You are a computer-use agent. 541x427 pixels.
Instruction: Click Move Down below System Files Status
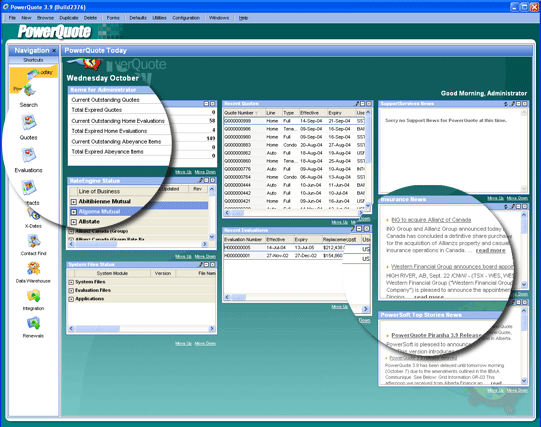(205, 344)
